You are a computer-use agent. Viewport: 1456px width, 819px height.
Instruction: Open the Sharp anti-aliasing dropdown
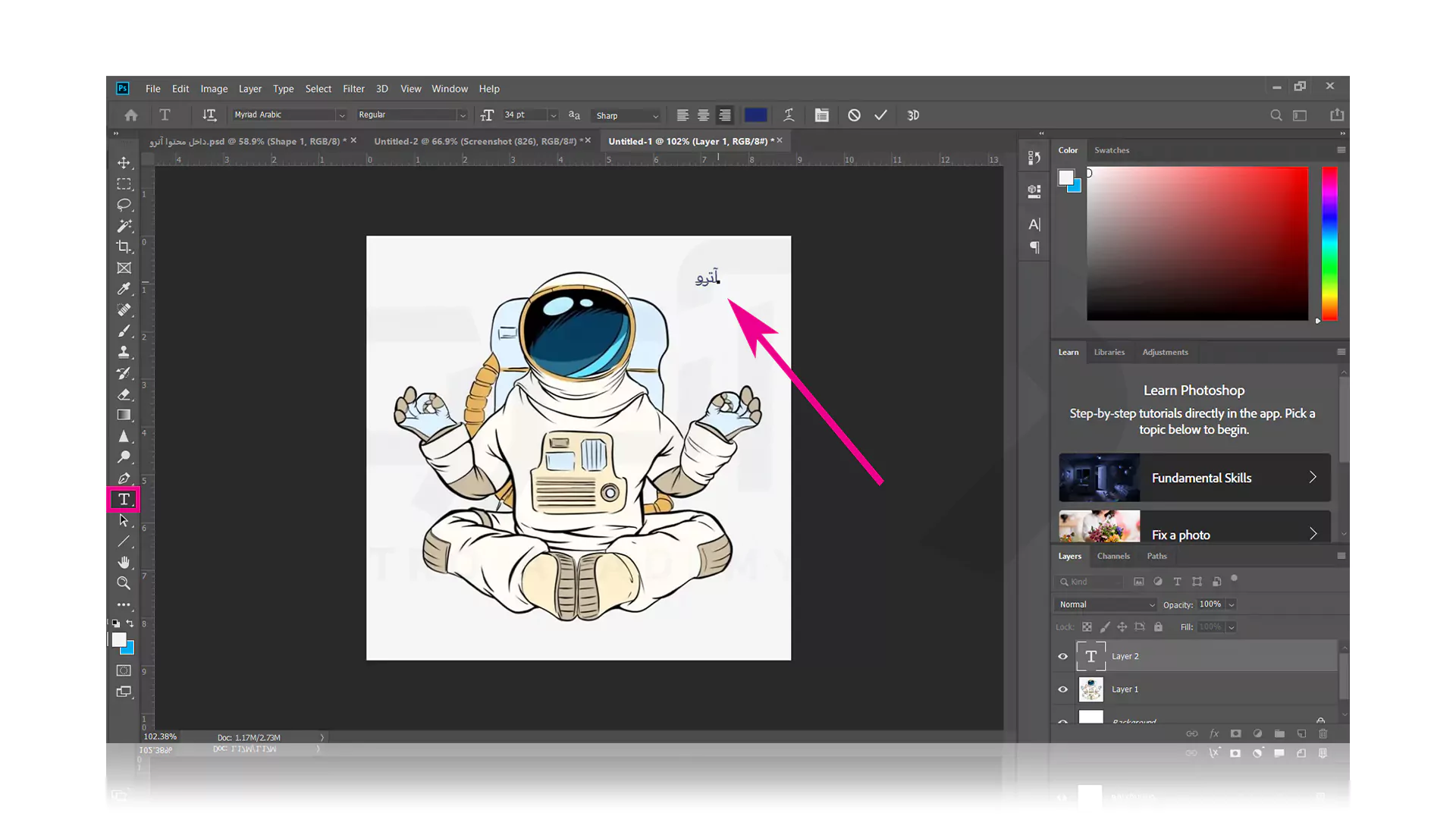pos(626,115)
